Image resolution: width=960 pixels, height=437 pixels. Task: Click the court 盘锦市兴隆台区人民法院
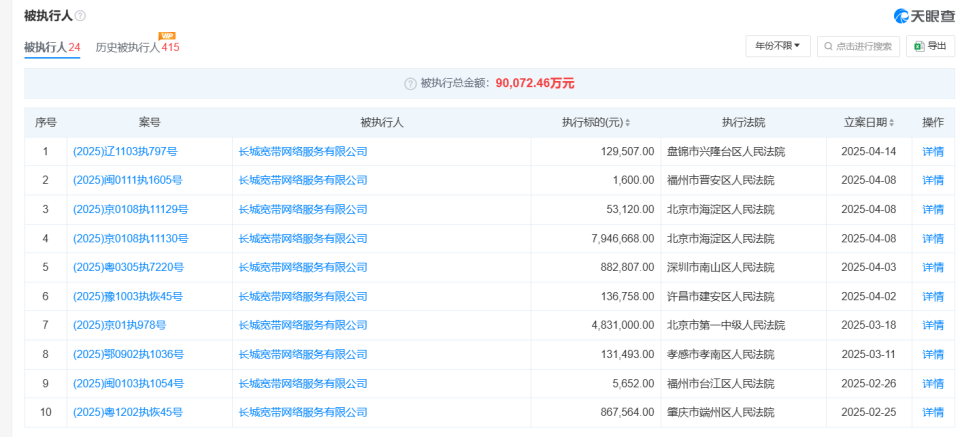pos(726,152)
